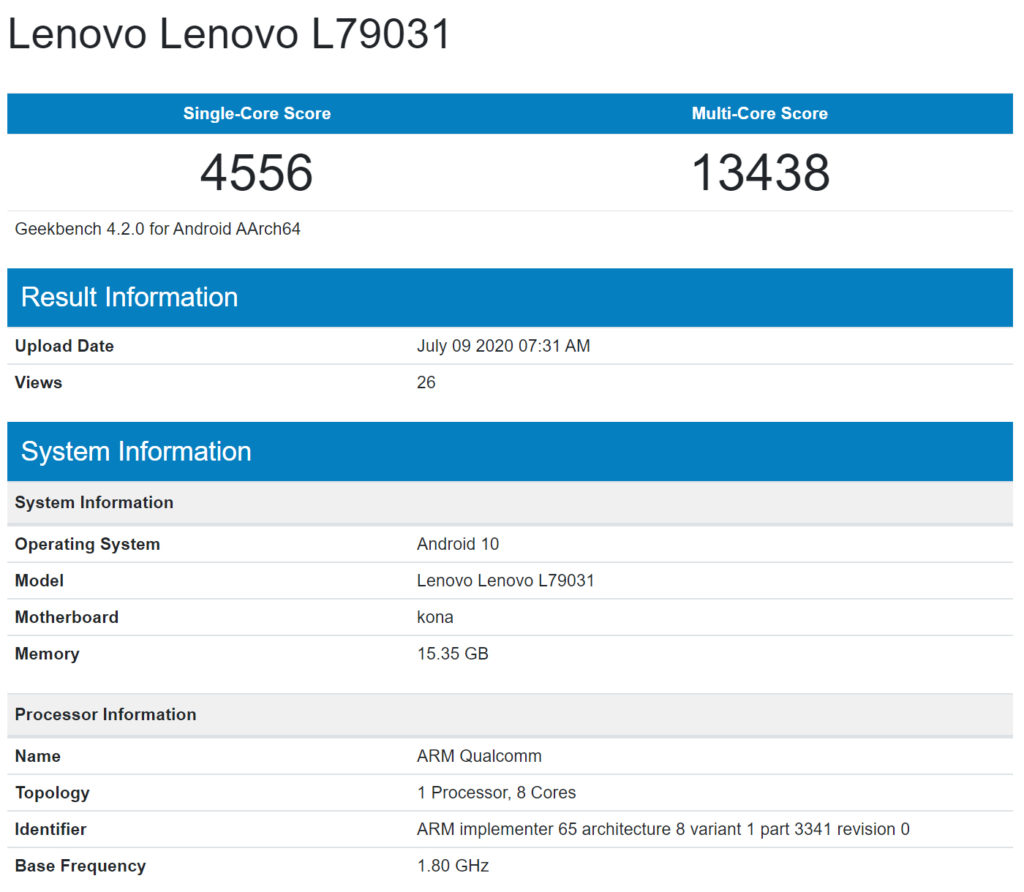Viewport: 1024px width, 892px height.
Task: Click the 15.35 GB memory value
Action: (452, 654)
